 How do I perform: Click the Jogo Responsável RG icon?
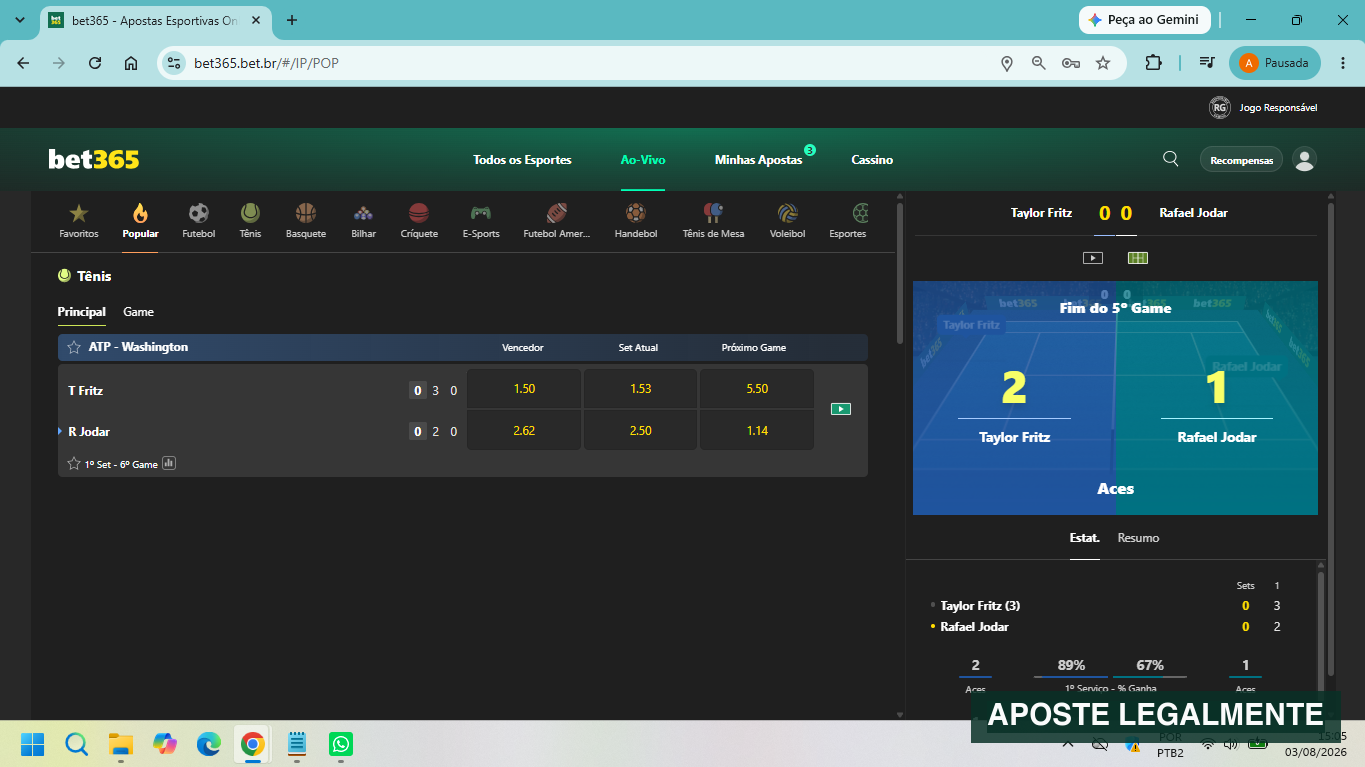(x=1219, y=107)
